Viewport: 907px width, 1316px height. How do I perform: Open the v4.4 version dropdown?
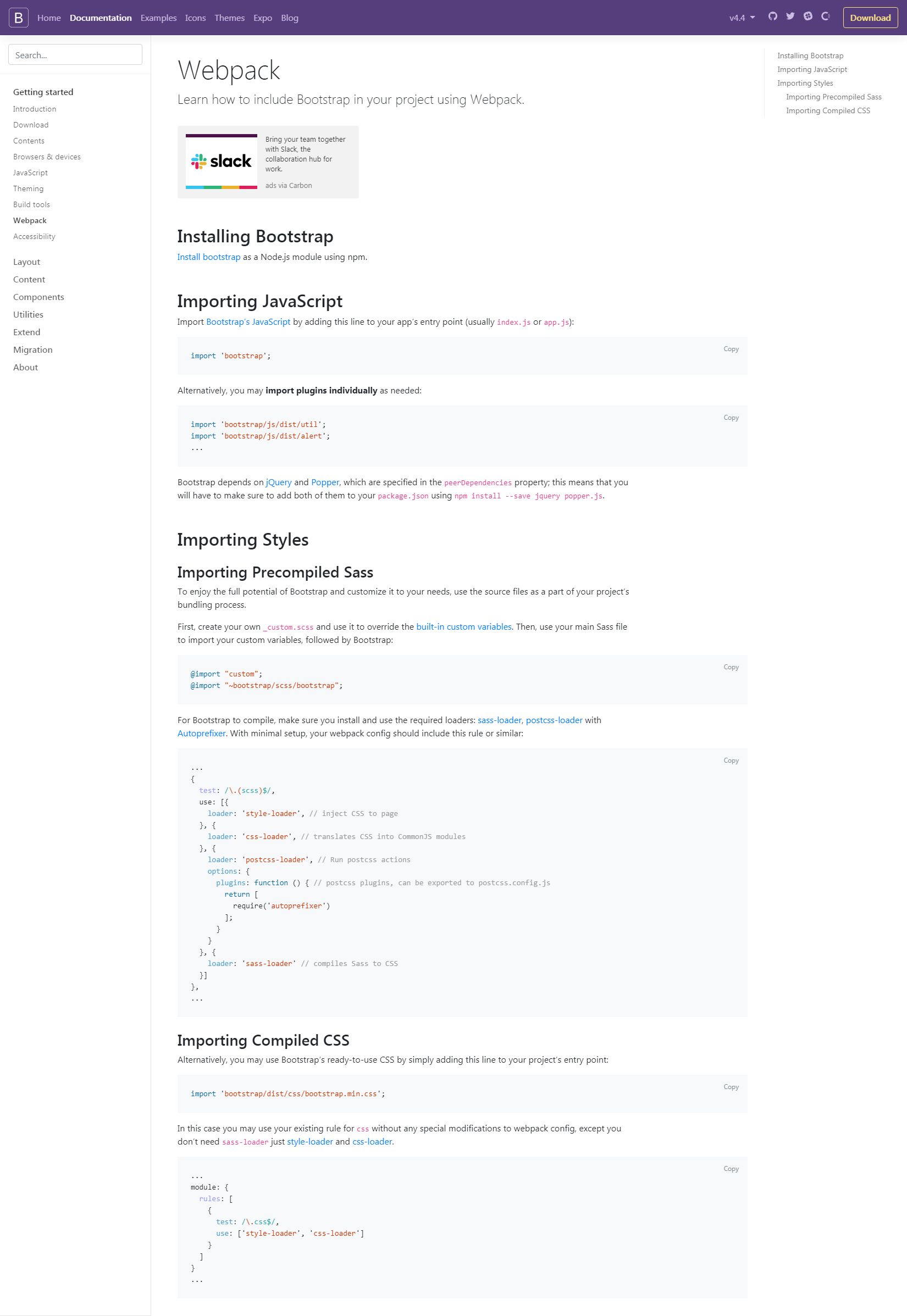tap(742, 18)
